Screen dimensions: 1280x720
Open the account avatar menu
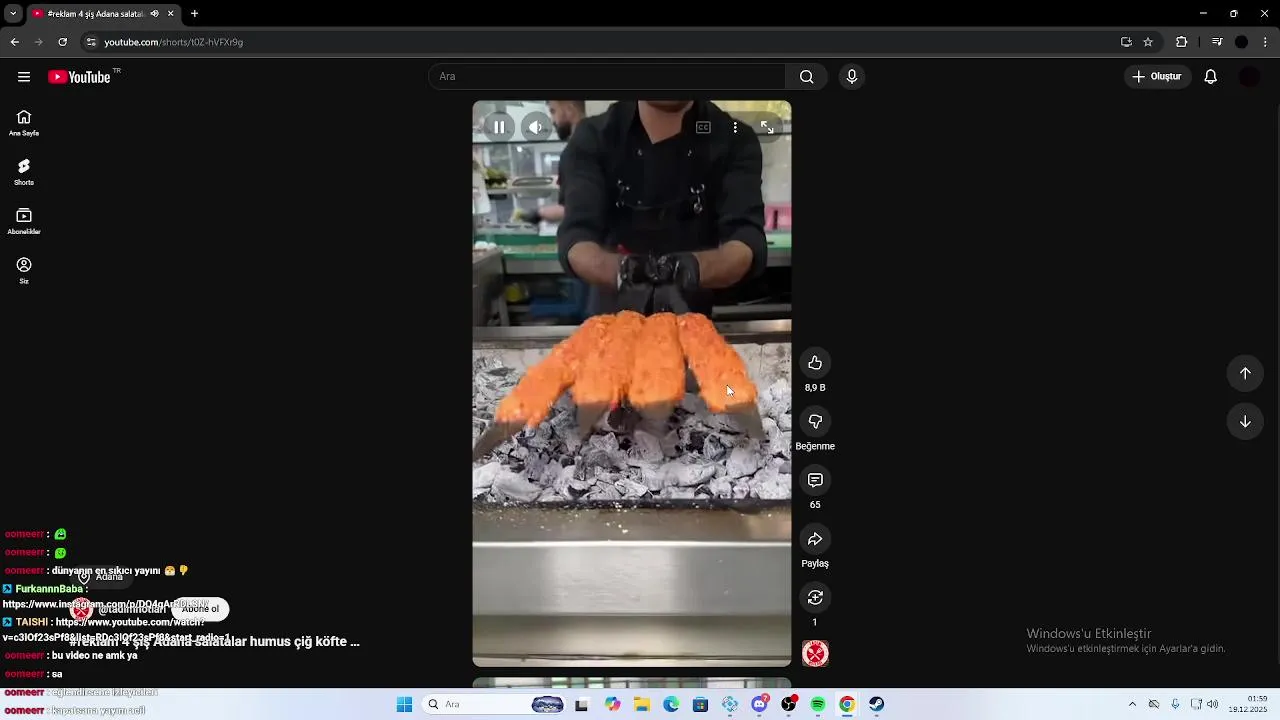tap(1249, 77)
